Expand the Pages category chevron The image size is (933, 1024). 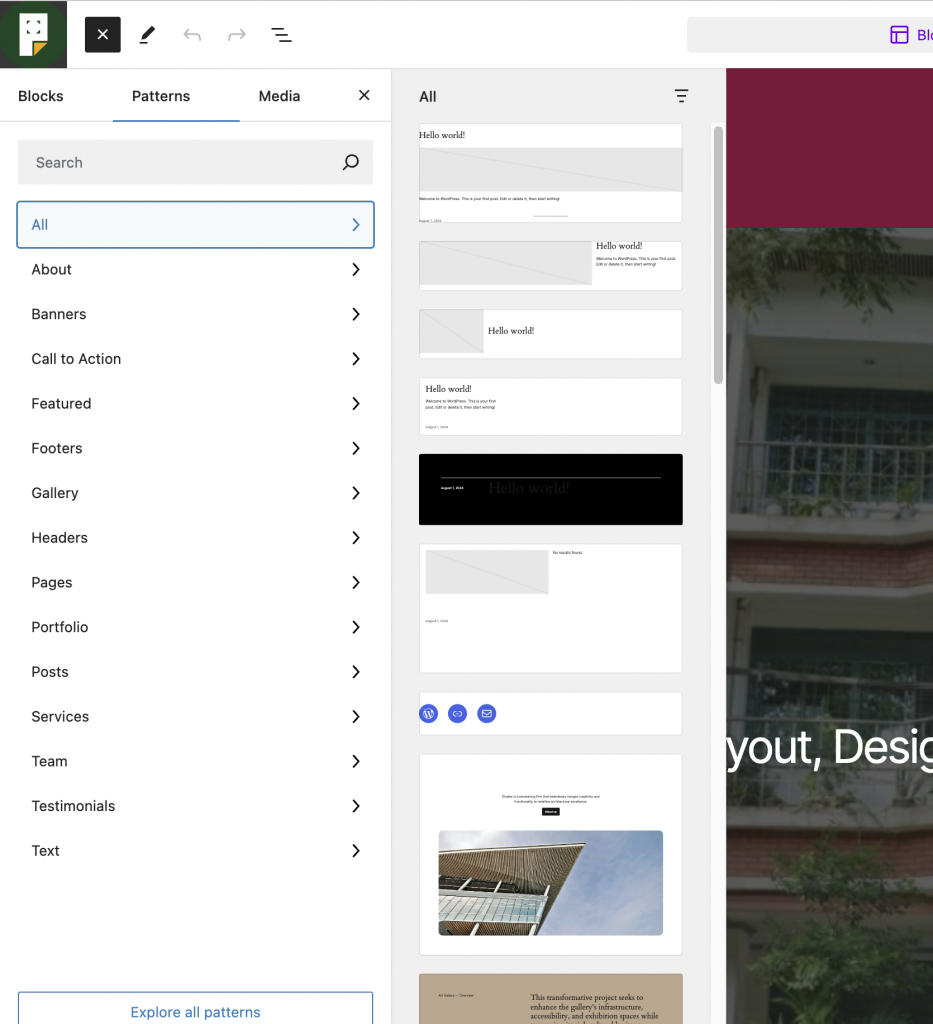coord(356,583)
